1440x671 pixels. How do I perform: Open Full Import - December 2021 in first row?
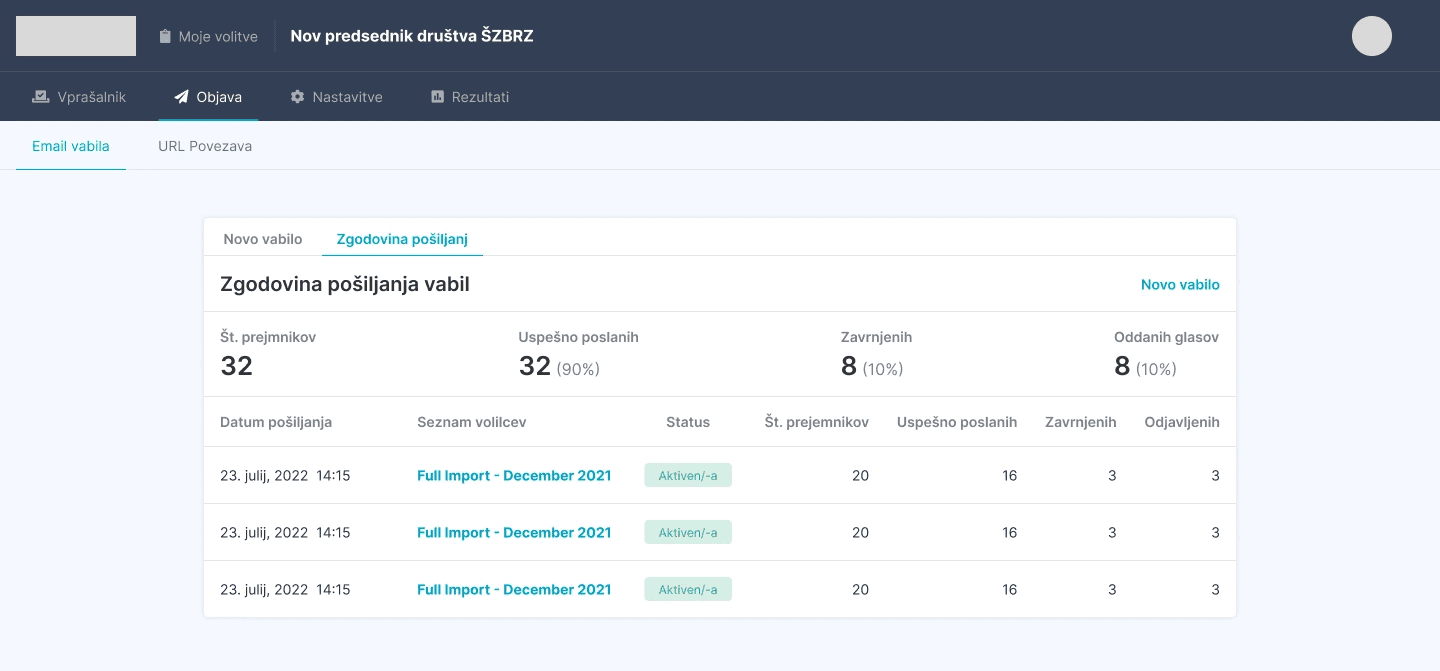(514, 475)
